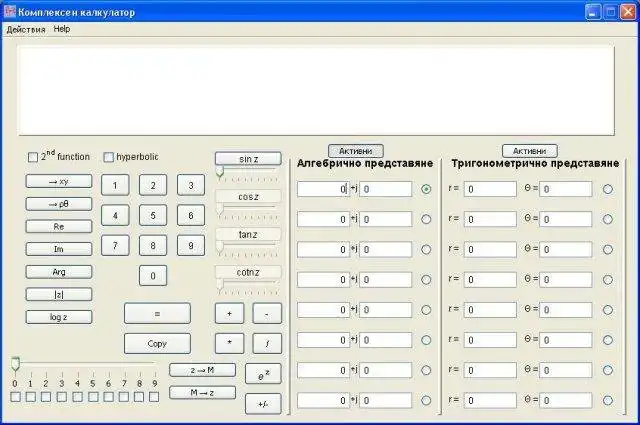Click the minus operator button
Screen dimensions: 640x425
coord(267,314)
